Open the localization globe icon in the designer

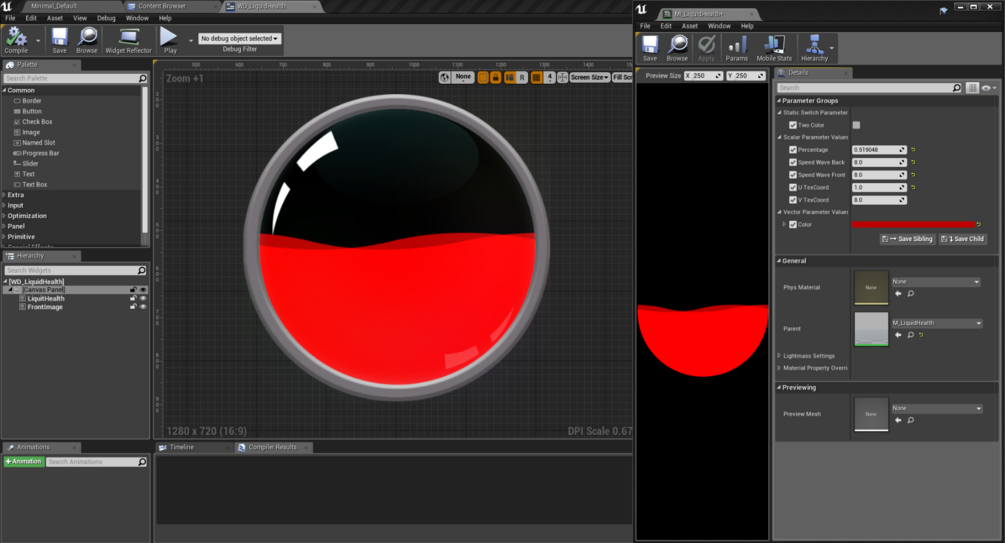(x=445, y=78)
